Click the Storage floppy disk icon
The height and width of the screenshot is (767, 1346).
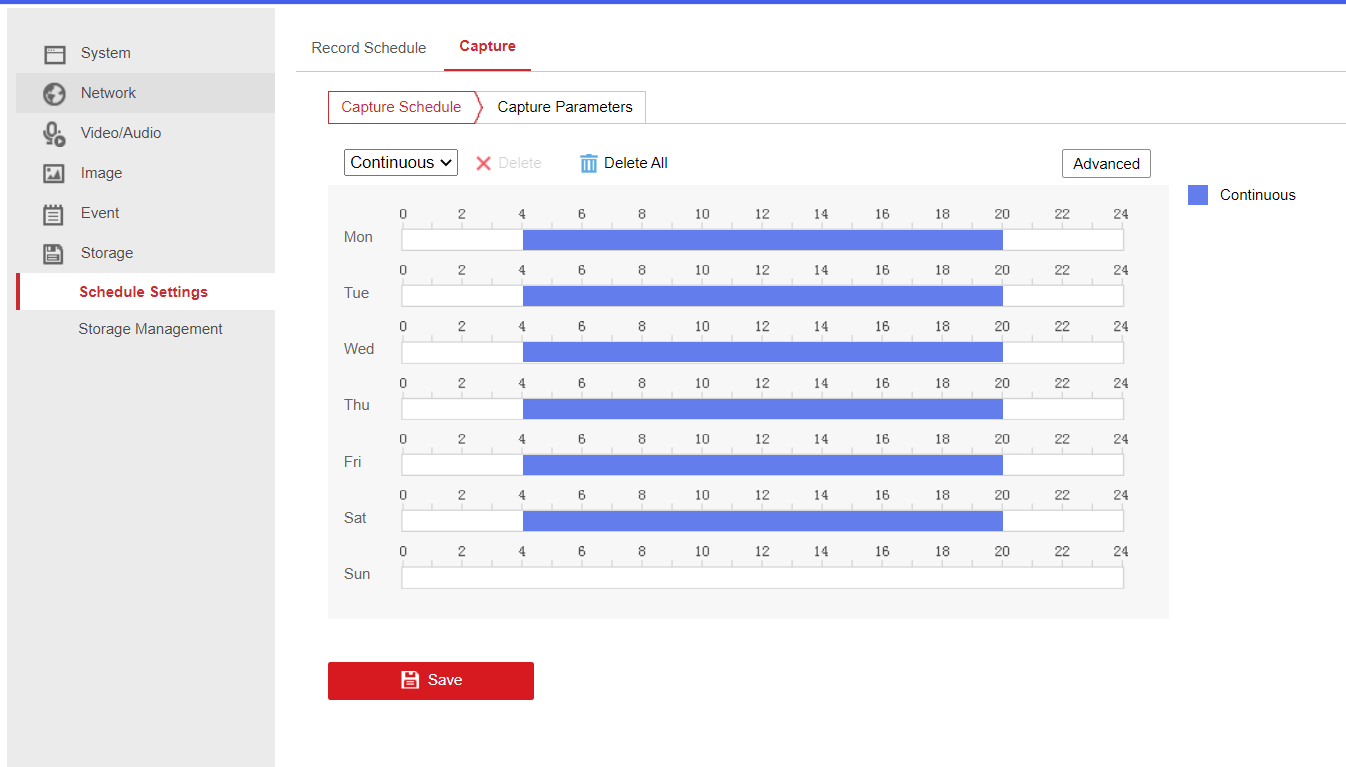54,254
